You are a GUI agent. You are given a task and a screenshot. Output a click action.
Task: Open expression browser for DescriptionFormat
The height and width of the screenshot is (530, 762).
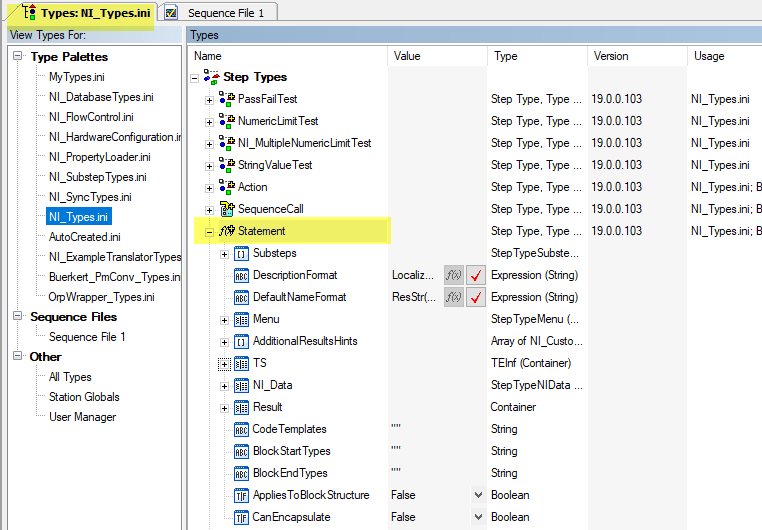tap(454, 275)
